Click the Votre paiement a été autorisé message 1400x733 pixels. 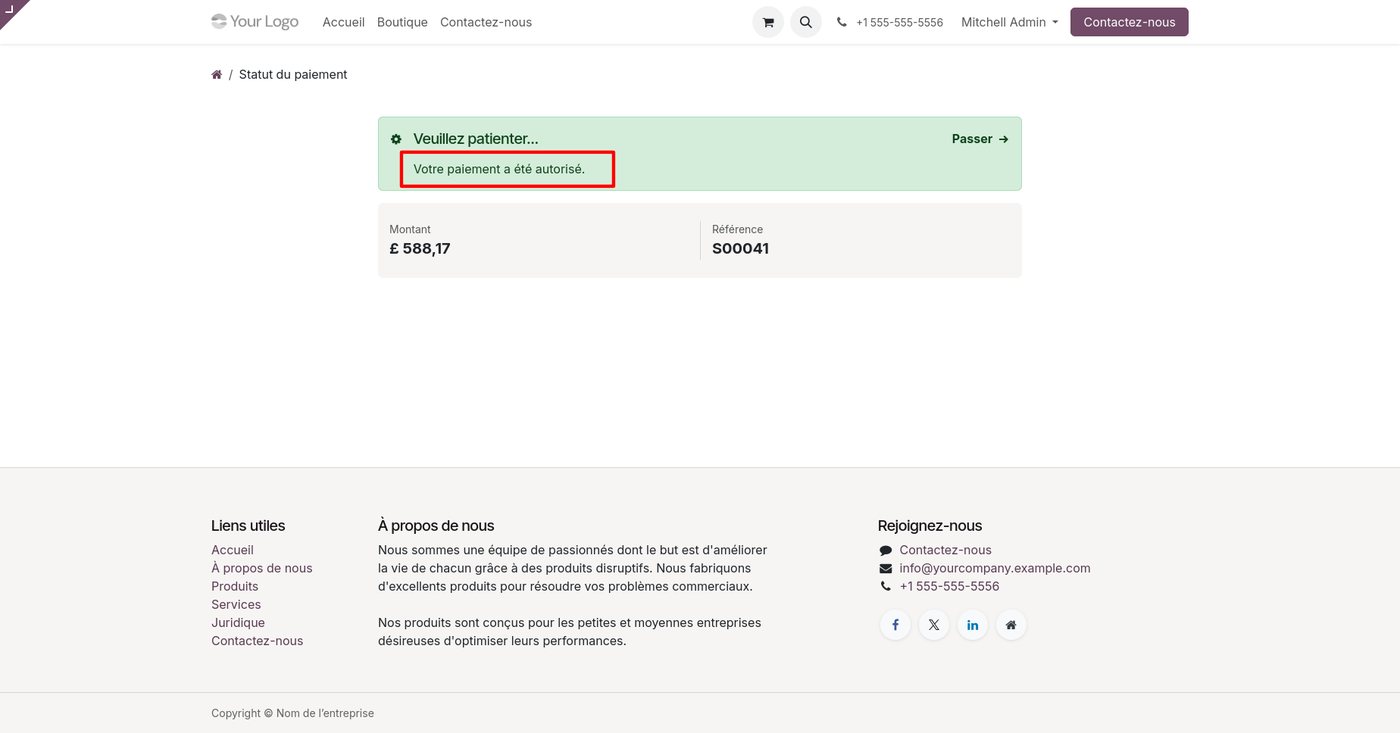pos(499,169)
